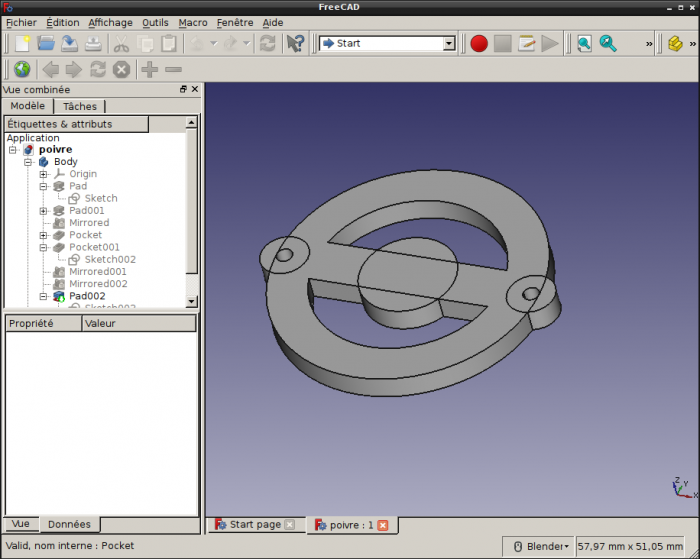The image size is (700, 559).
Task: Click the What's This help pointer icon
Action: (295, 43)
